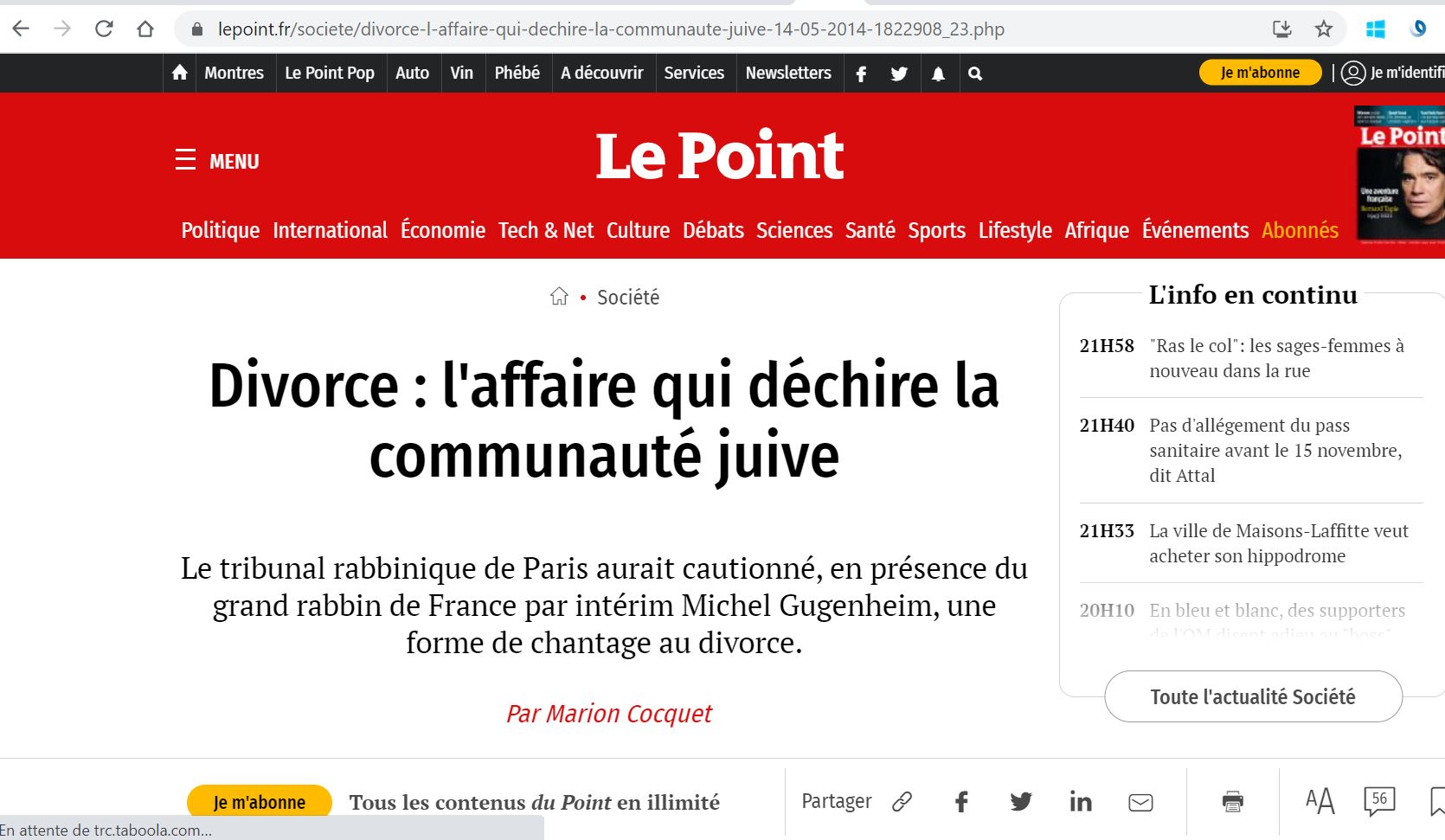The image size is (1445, 840).
Task: Go to Débats section
Action: tap(713, 230)
